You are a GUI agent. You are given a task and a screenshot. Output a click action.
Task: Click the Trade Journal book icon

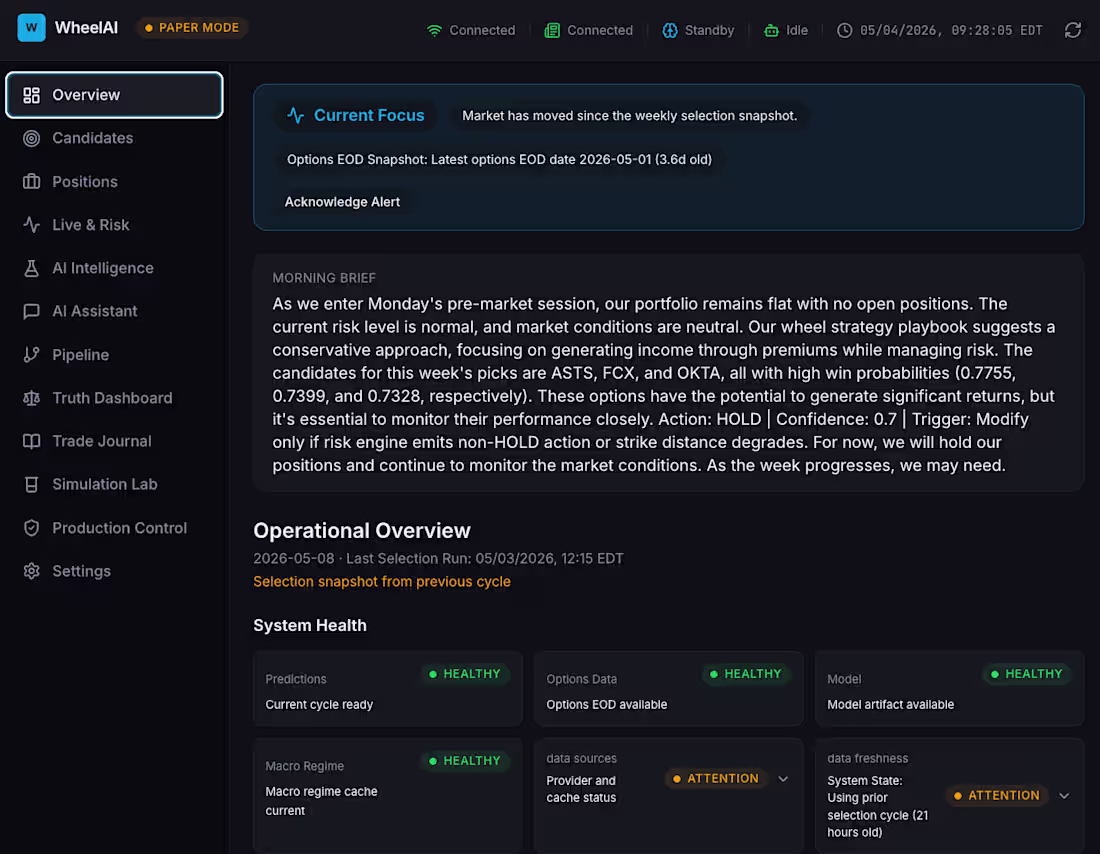pos(32,441)
